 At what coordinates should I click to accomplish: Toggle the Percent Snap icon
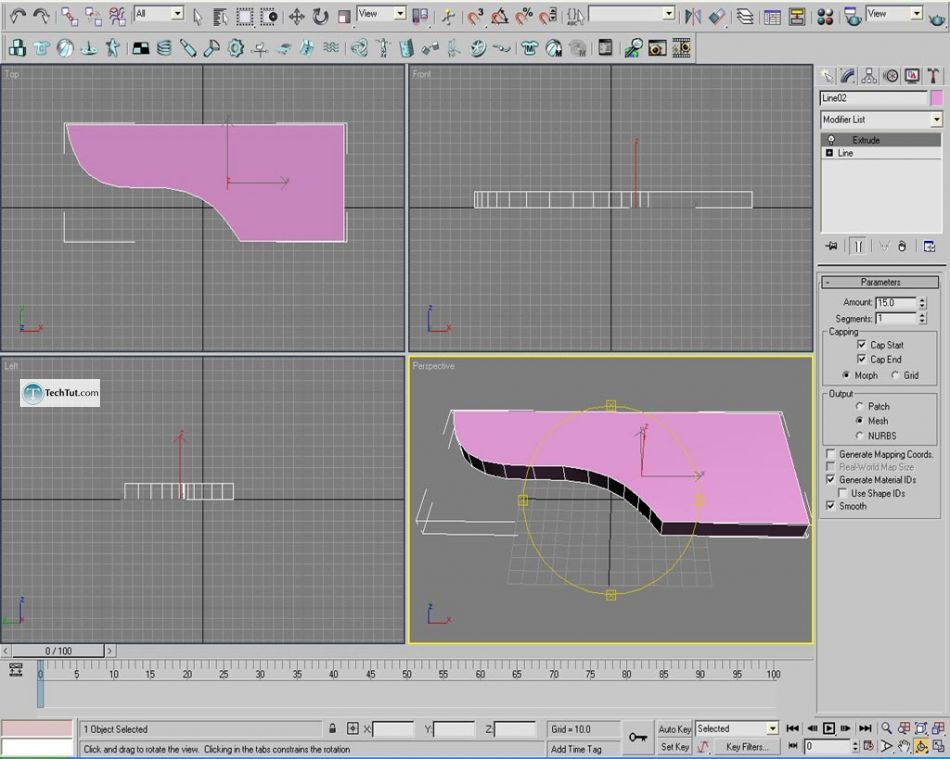point(524,16)
